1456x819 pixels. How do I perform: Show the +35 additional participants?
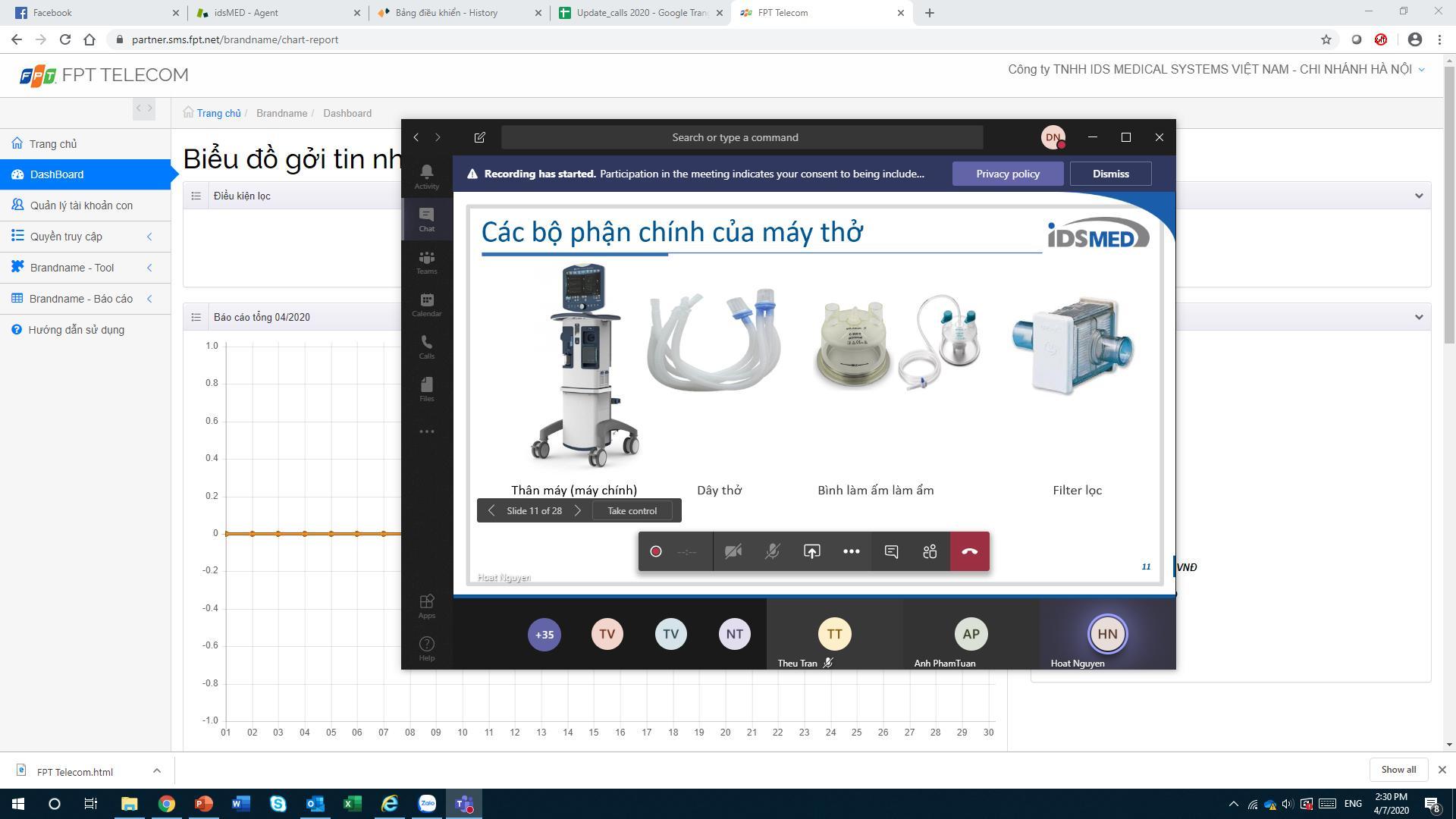click(544, 634)
